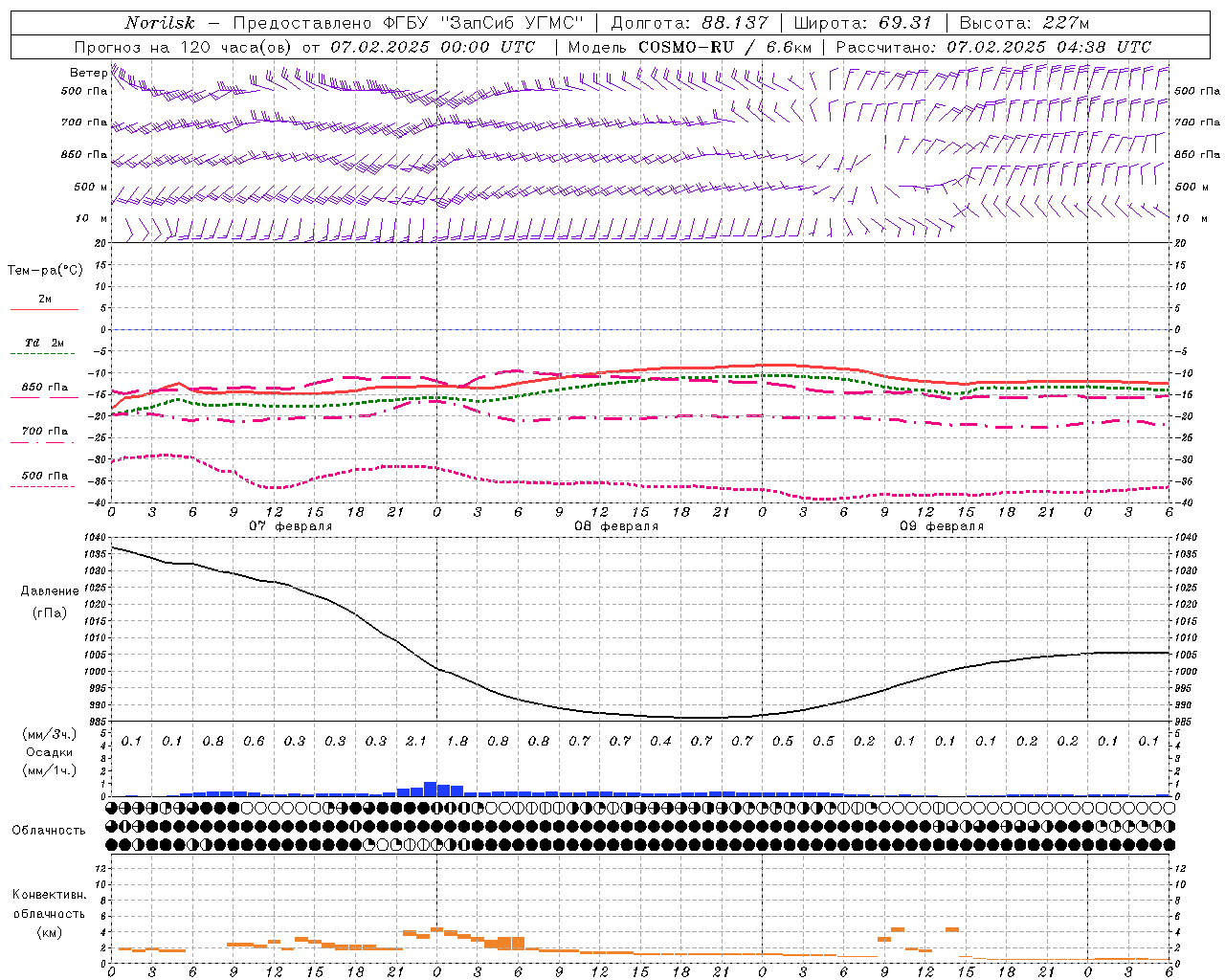Click the 'Тем-ра(°C)' temperature panel label
This screenshot has height=980, width=1225.
[x=45, y=271]
